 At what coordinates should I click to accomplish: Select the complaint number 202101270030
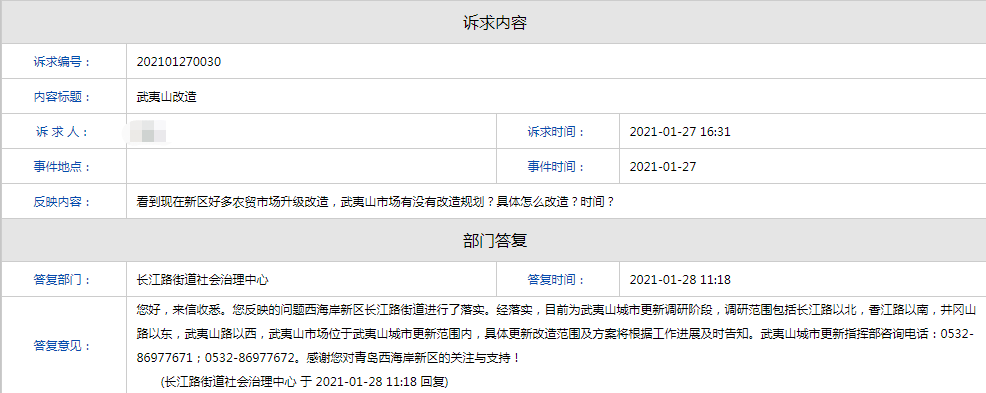179,62
